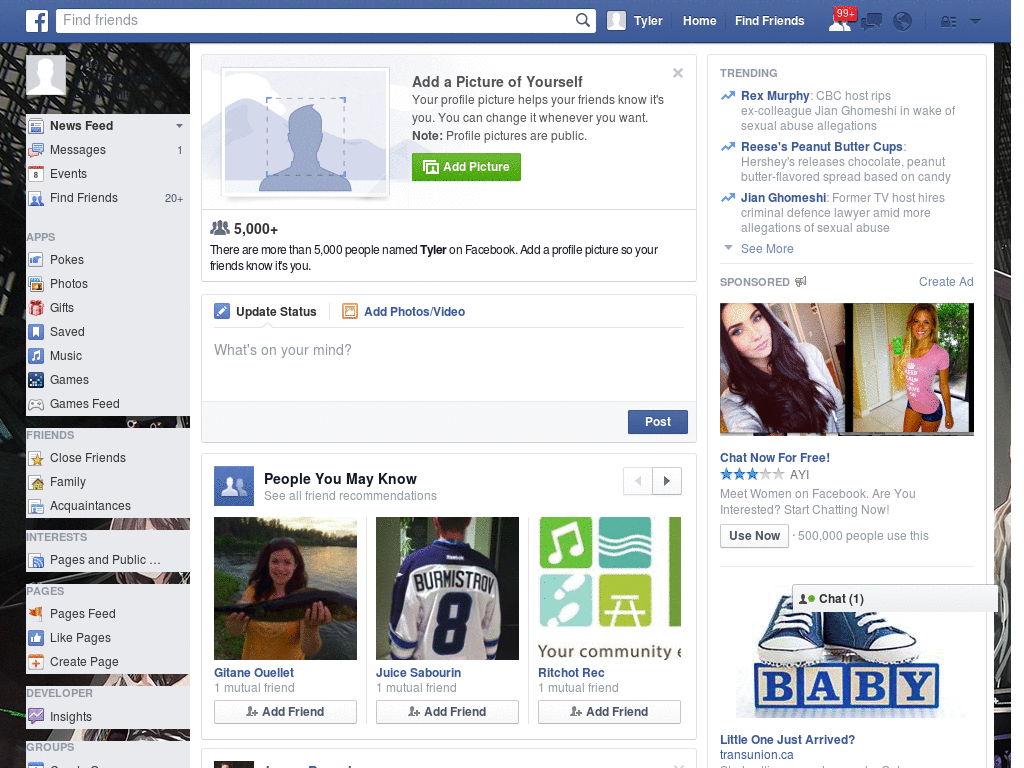
Task: Add Juice Sabourin as a friend
Action: point(447,712)
